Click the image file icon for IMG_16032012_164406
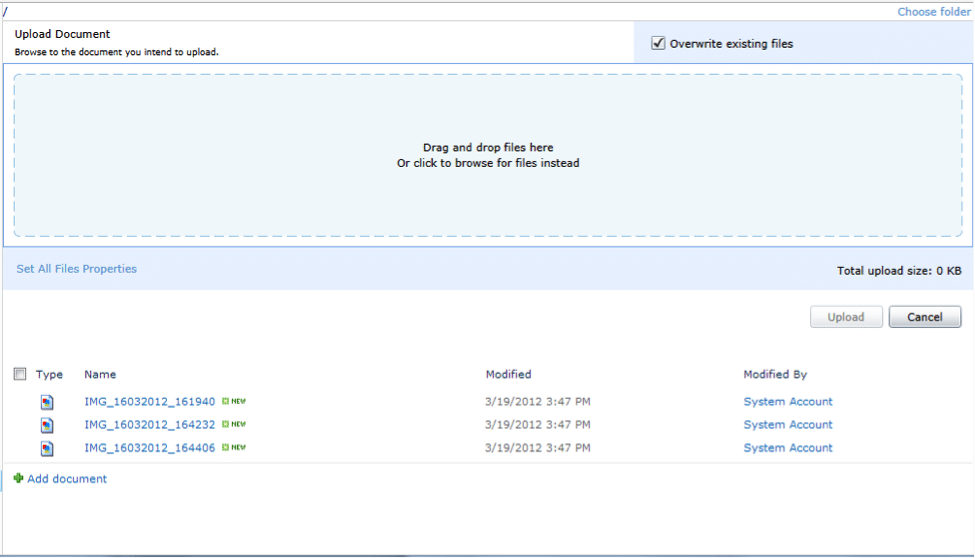This screenshot has height=558, width=975. pyautogui.click(x=47, y=448)
